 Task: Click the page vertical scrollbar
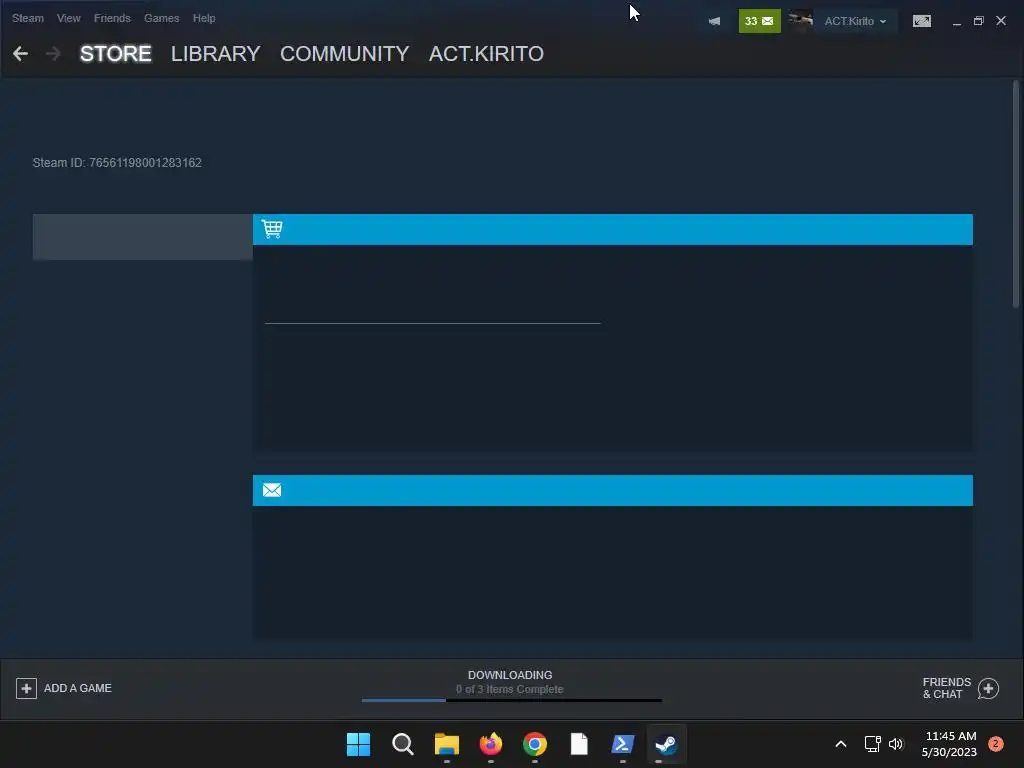point(1016,194)
